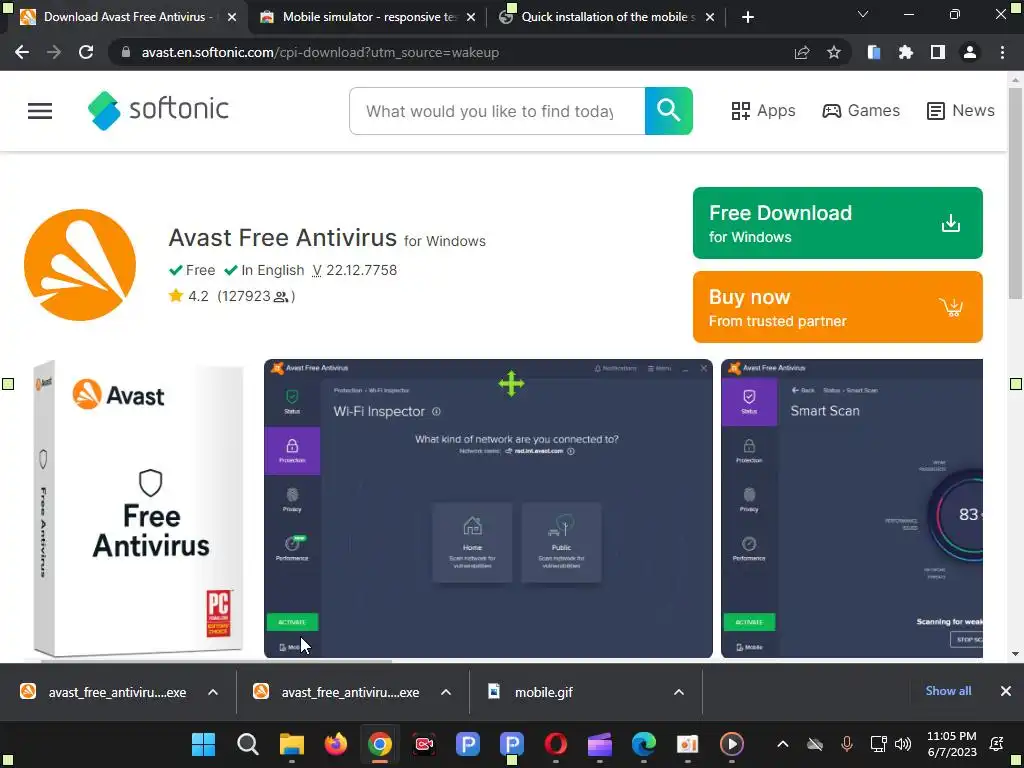This screenshot has width=1024, height=768.
Task: Click the 4.2 star rating
Action: (188, 296)
